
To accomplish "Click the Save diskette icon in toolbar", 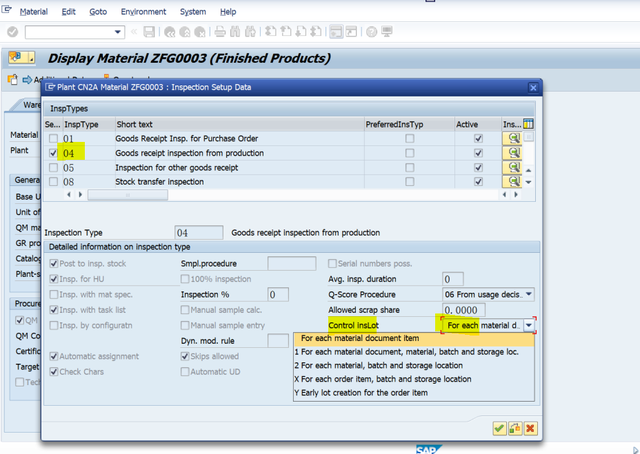I will 149,31.
